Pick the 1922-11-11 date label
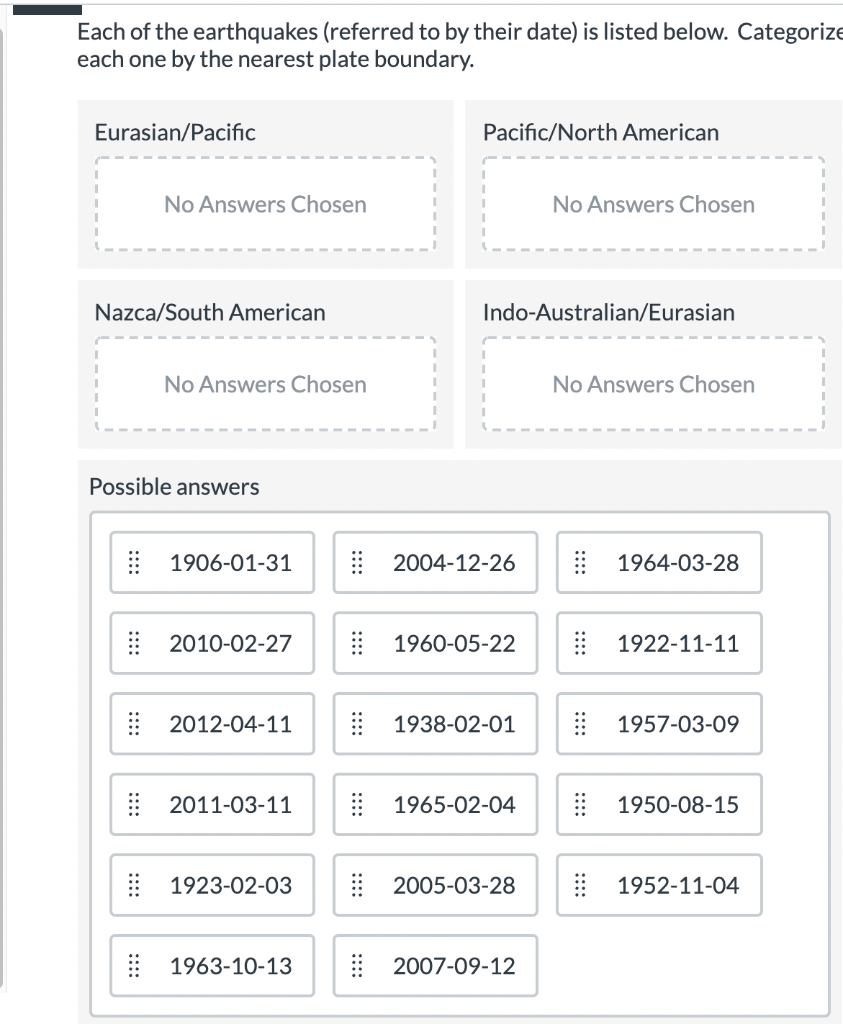This screenshot has width=843, height=1024. pyautogui.click(x=678, y=643)
